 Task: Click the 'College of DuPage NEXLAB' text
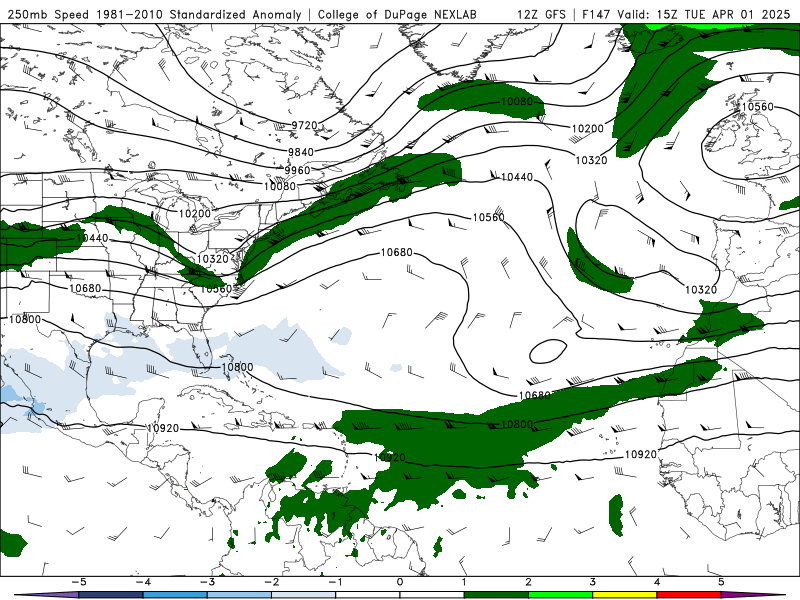397,14
